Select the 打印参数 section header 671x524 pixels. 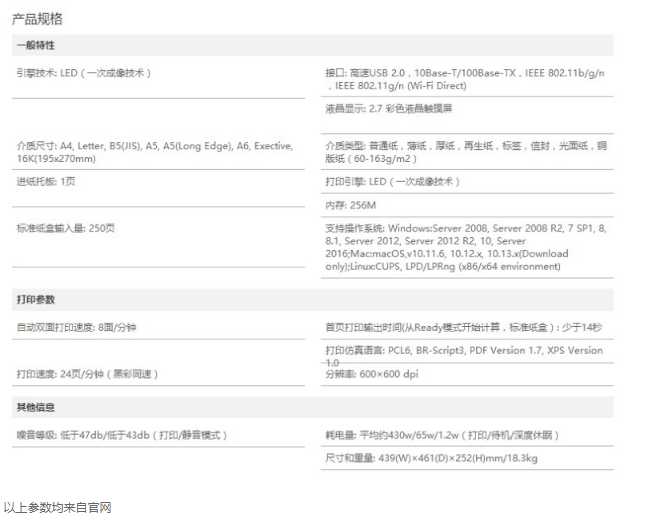tap(36, 300)
